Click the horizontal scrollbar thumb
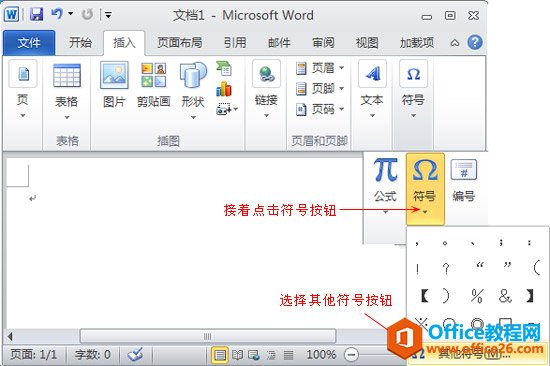Screen dimensions: 550x366 tap(208, 336)
